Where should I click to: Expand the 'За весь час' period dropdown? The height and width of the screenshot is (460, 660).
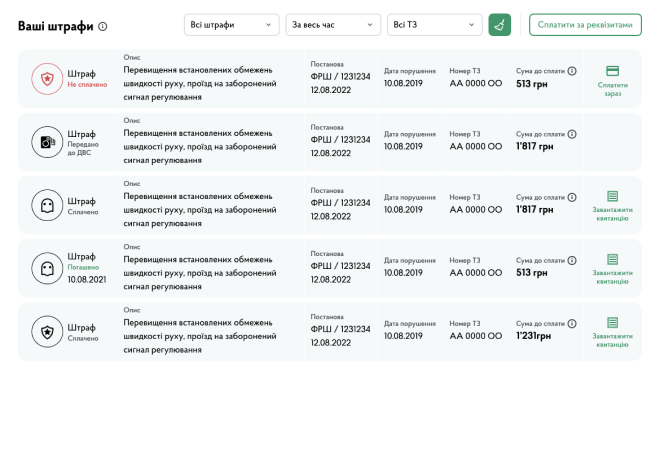[333, 25]
